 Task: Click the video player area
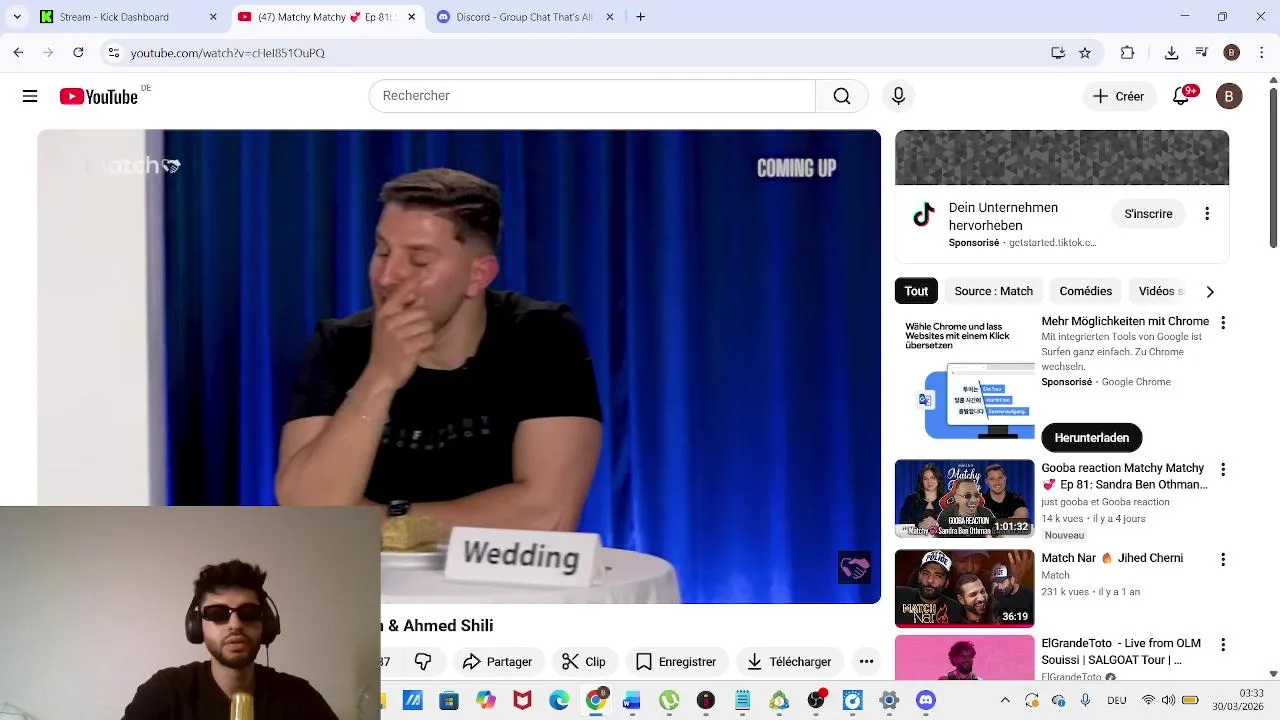[459, 366]
